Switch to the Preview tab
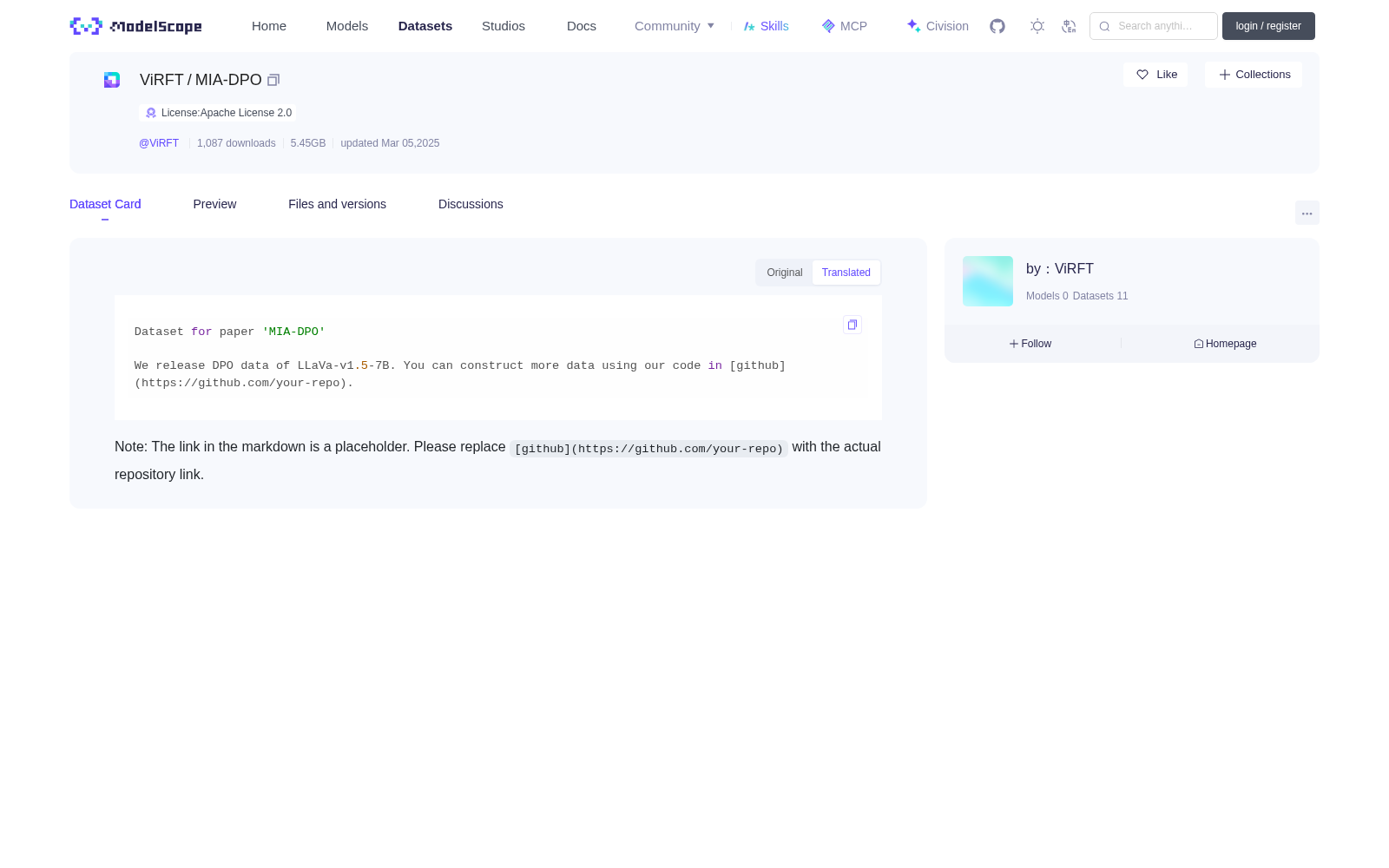 pos(214,204)
